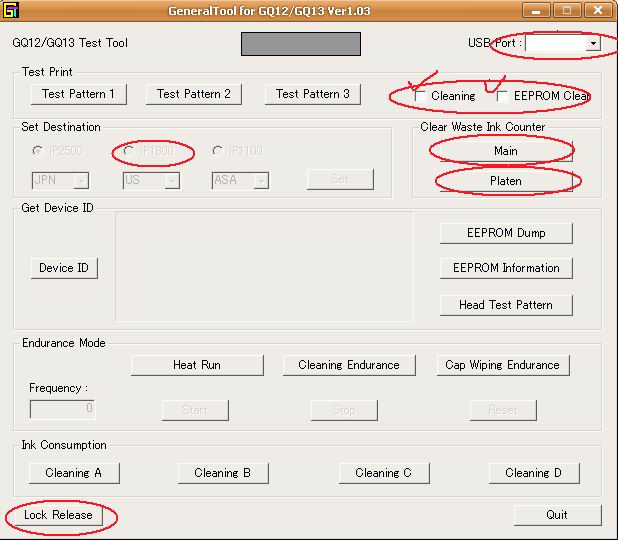Click the endurance Start button

point(195,410)
